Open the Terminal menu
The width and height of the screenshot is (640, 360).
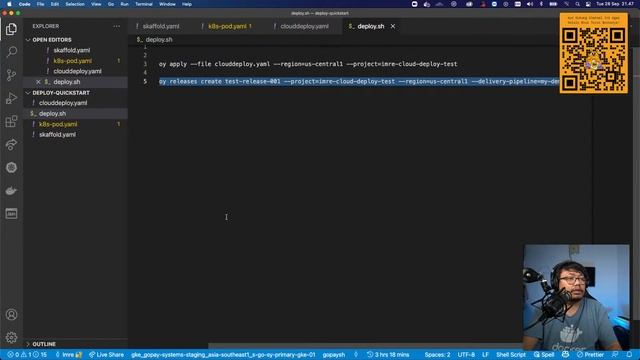point(144,4)
